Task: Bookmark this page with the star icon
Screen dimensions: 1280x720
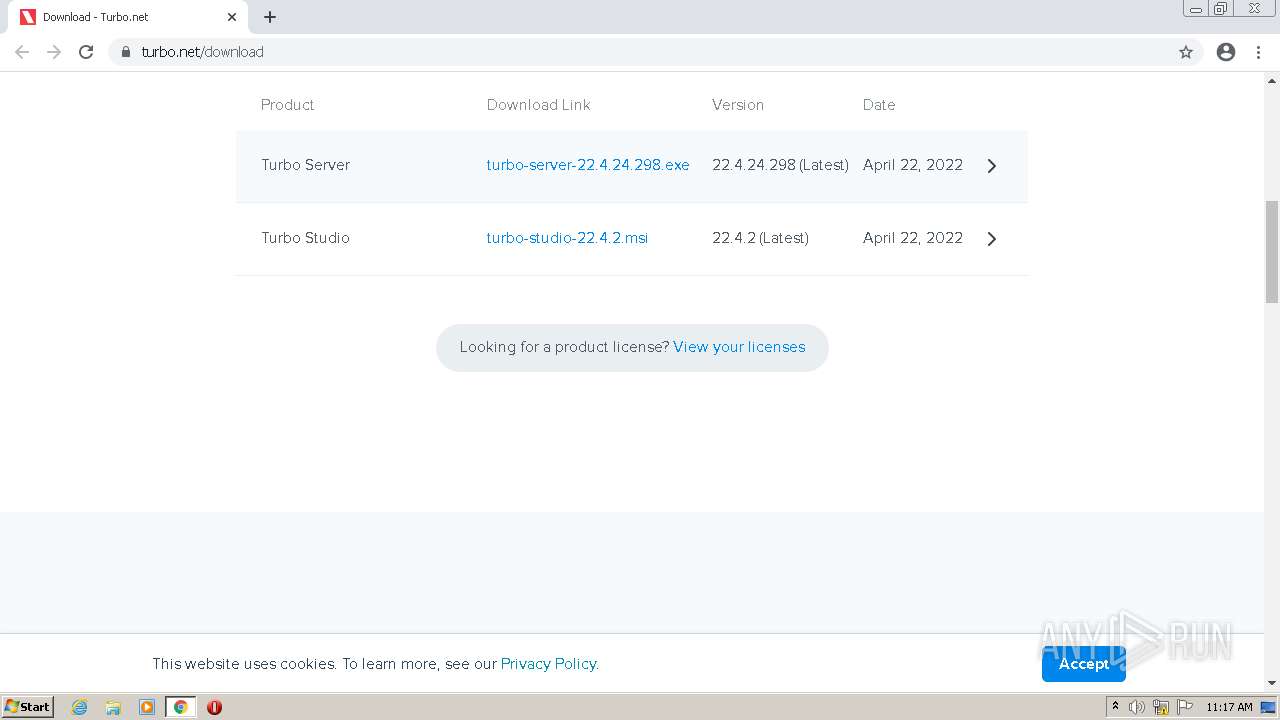Action: pyautogui.click(x=1186, y=52)
